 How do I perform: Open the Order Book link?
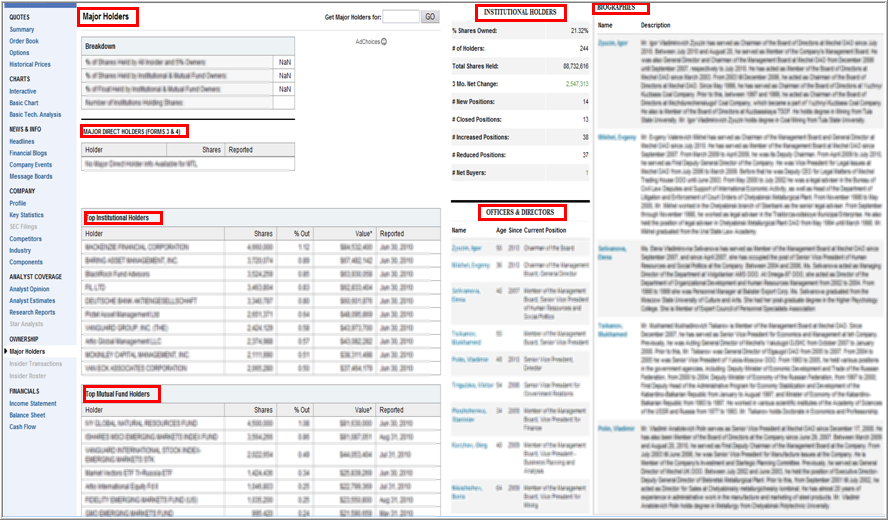pos(24,41)
